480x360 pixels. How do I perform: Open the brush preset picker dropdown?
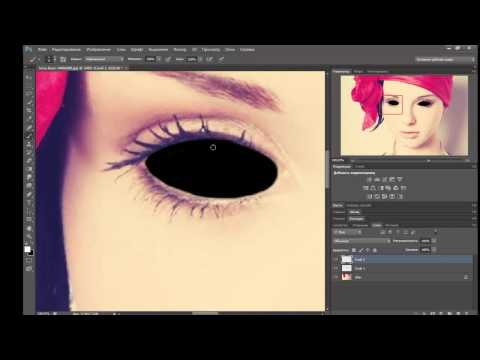click(50, 59)
